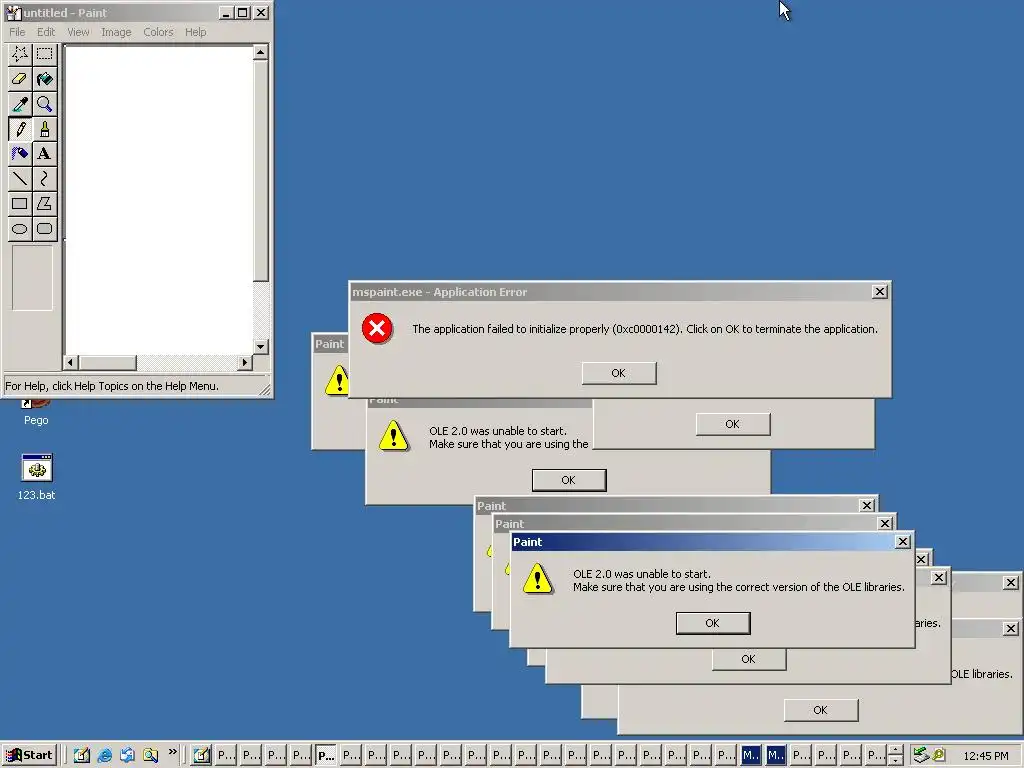Activate the Pick Color eyedropper tool
1024x768 pixels.
pos(20,104)
